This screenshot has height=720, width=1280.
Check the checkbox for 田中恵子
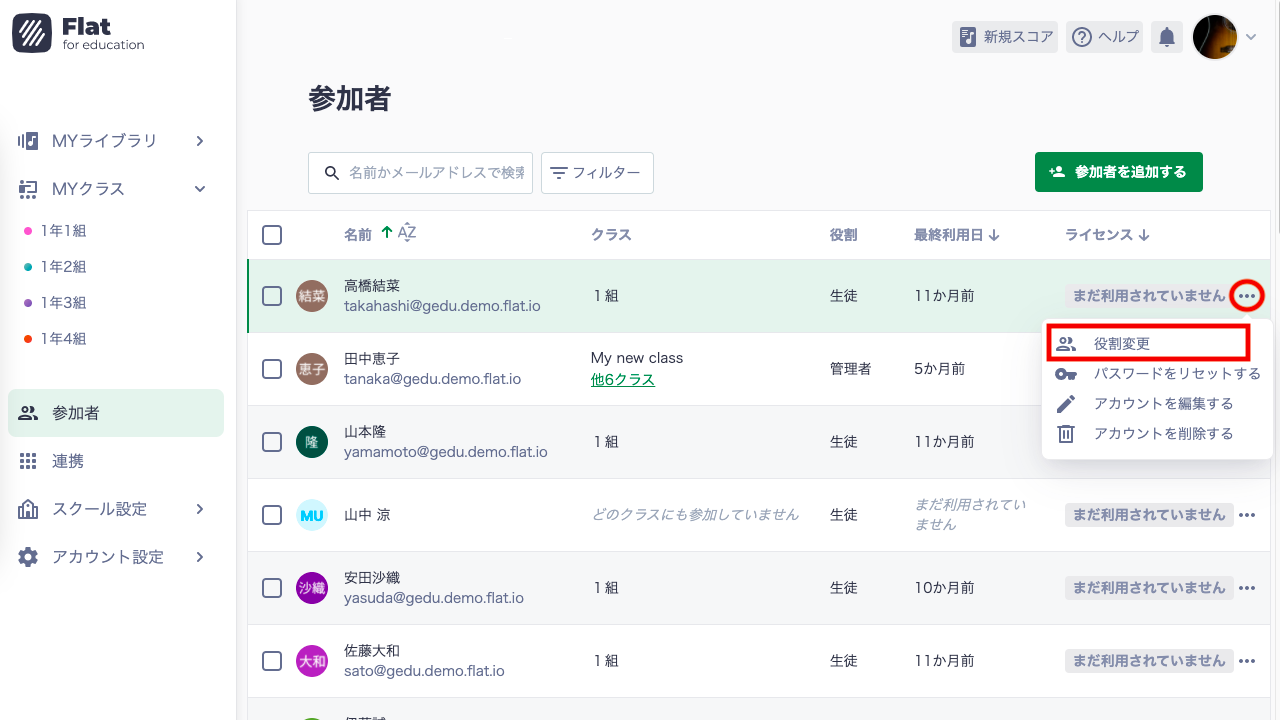point(272,368)
